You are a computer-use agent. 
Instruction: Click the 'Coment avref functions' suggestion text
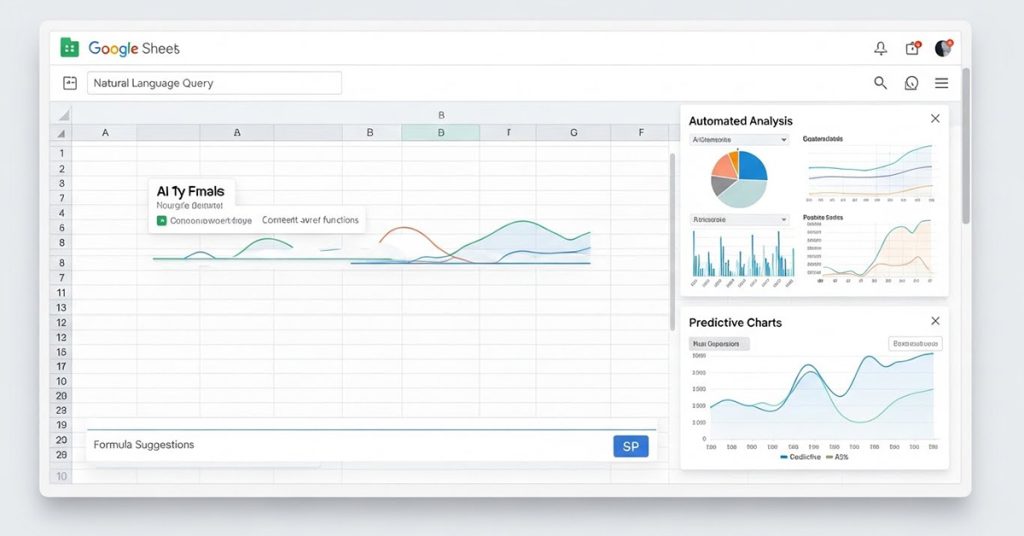point(310,220)
